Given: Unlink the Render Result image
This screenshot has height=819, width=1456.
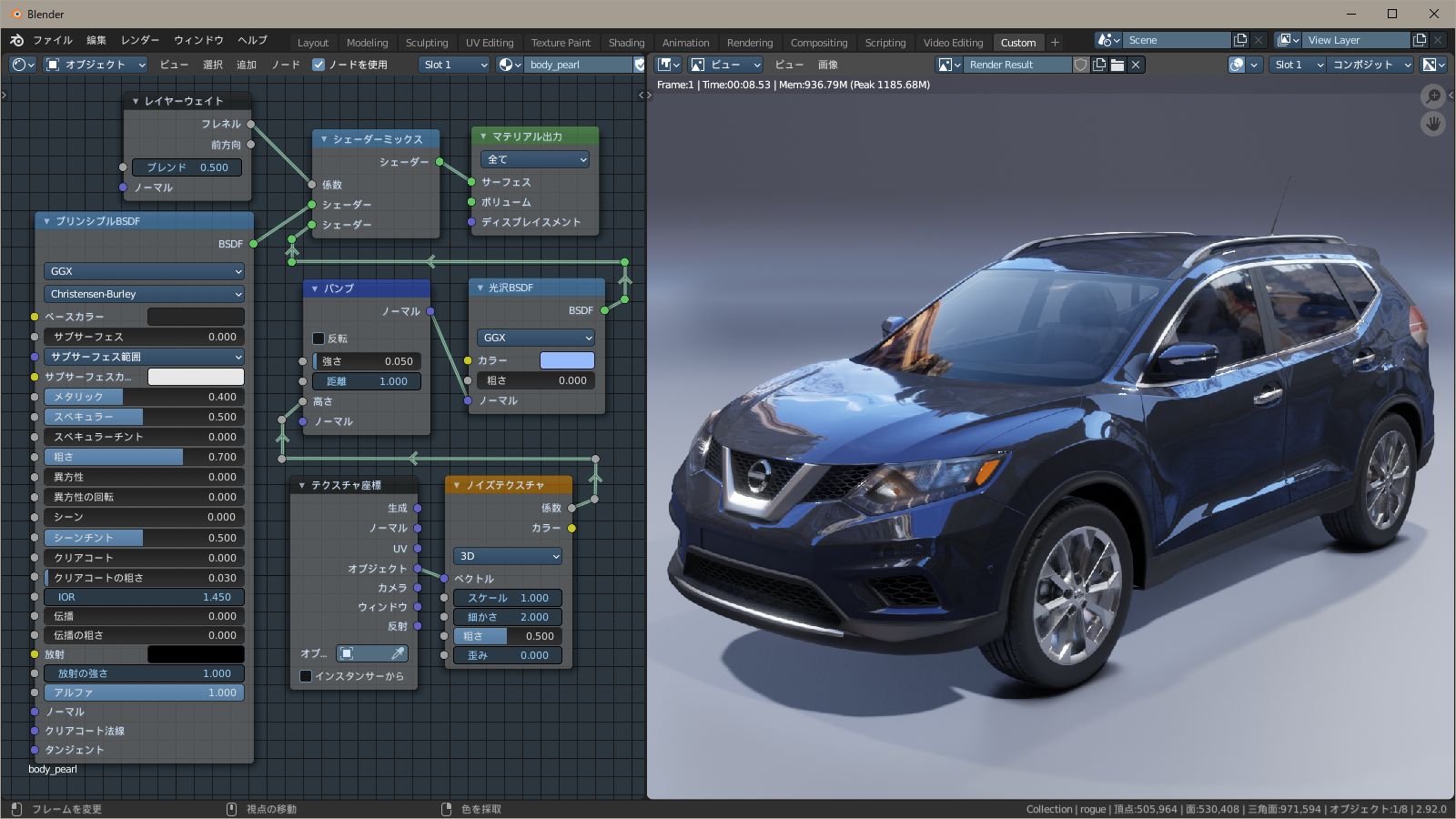Looking at the screenshot, I should click(1136, 65).
